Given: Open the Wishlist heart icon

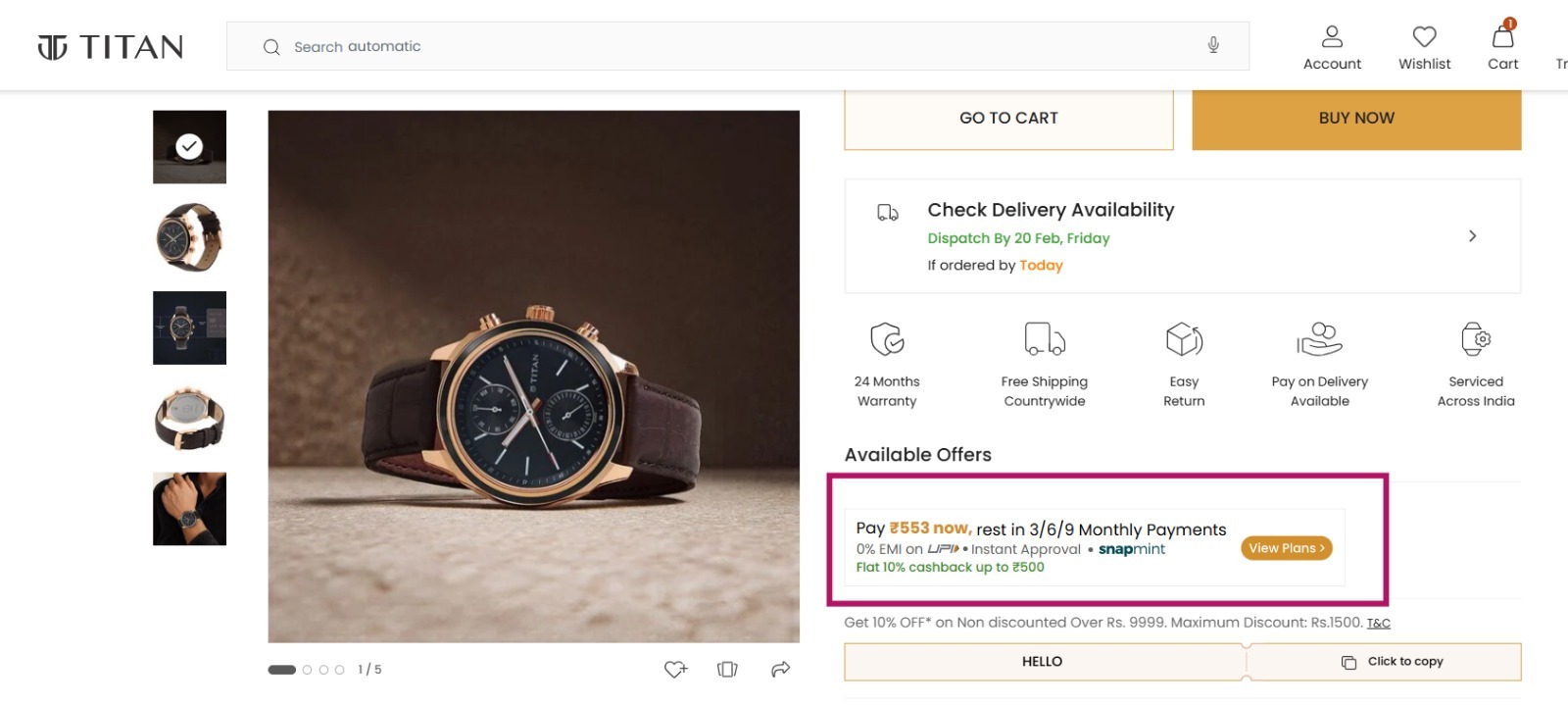Looking at the screenshot, I should pyautogui.click(x=1424, y=37).
